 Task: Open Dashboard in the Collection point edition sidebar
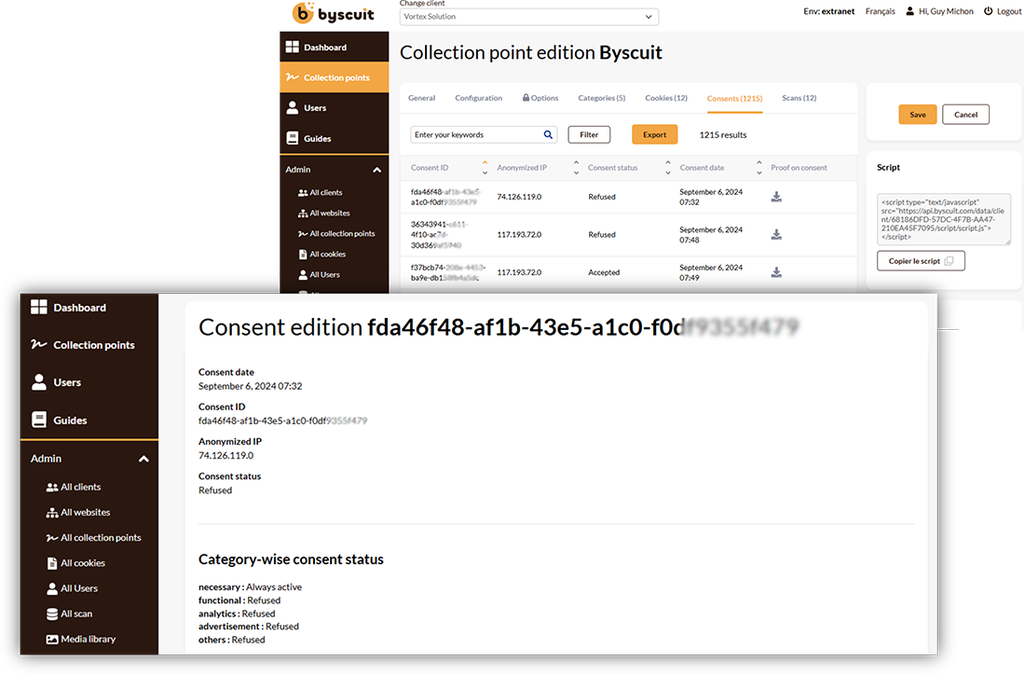click(x=334, y=47)
